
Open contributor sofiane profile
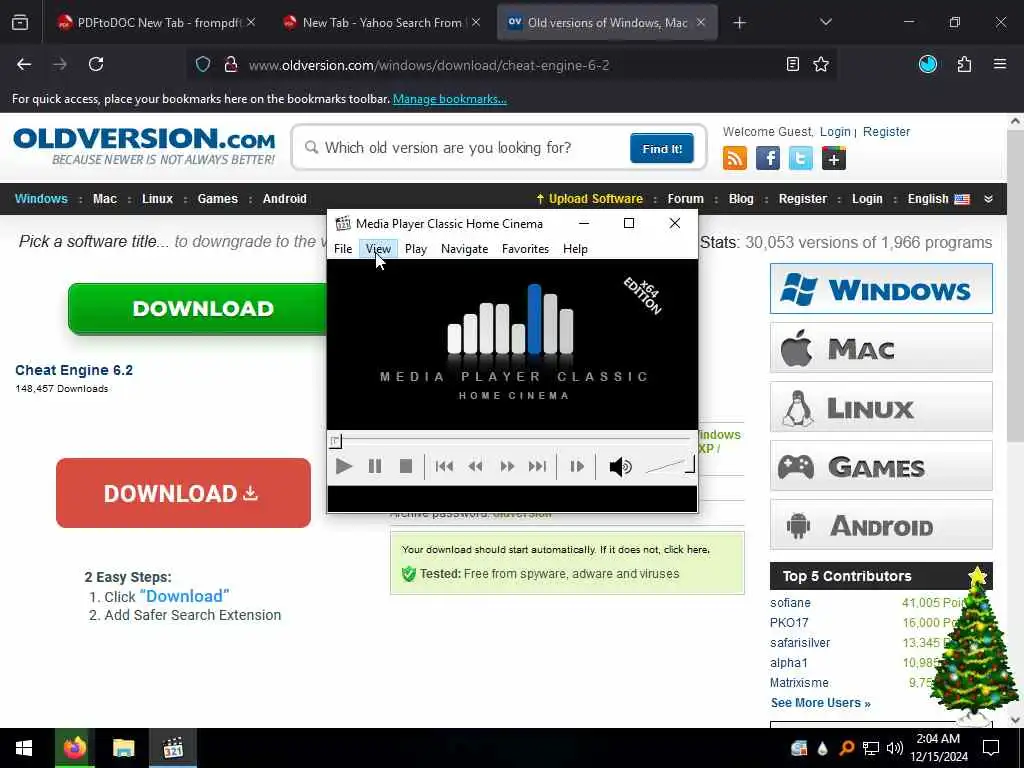click(790, 603)
